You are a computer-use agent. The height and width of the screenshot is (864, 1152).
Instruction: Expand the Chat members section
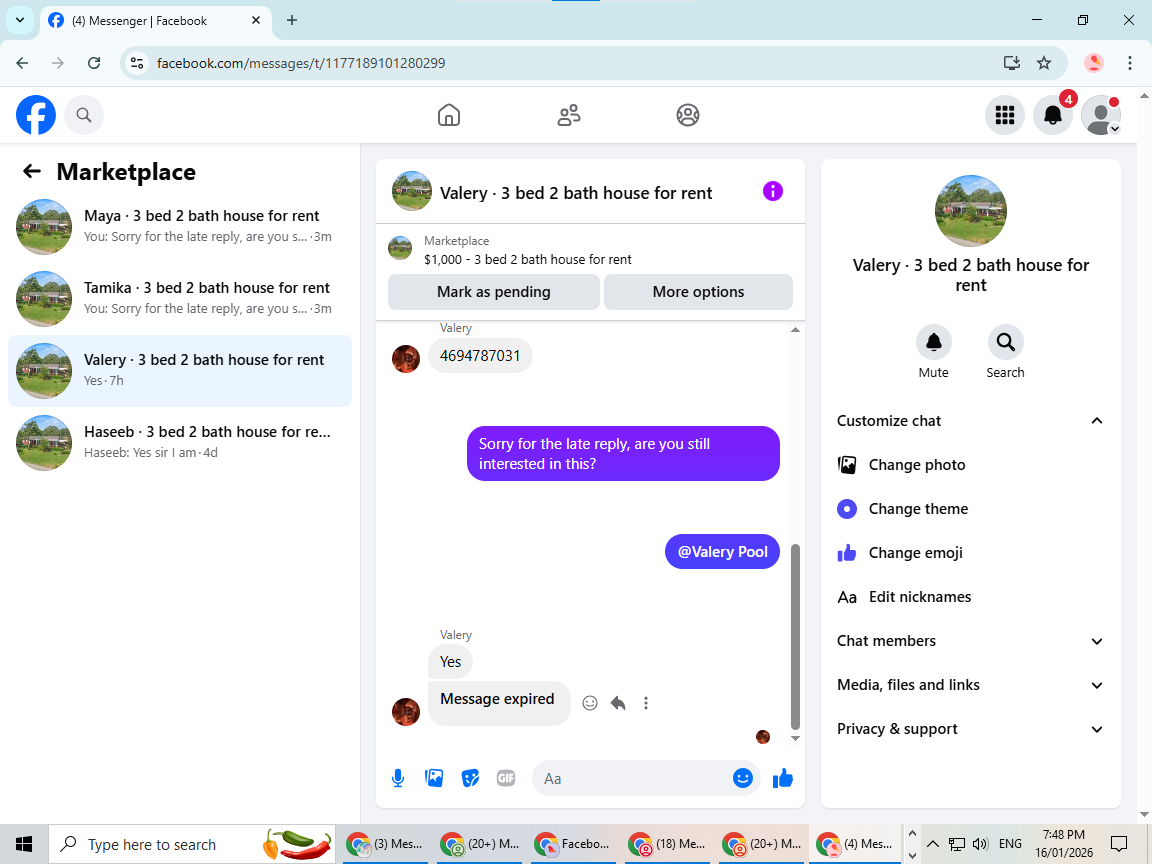coord(1097,641)
